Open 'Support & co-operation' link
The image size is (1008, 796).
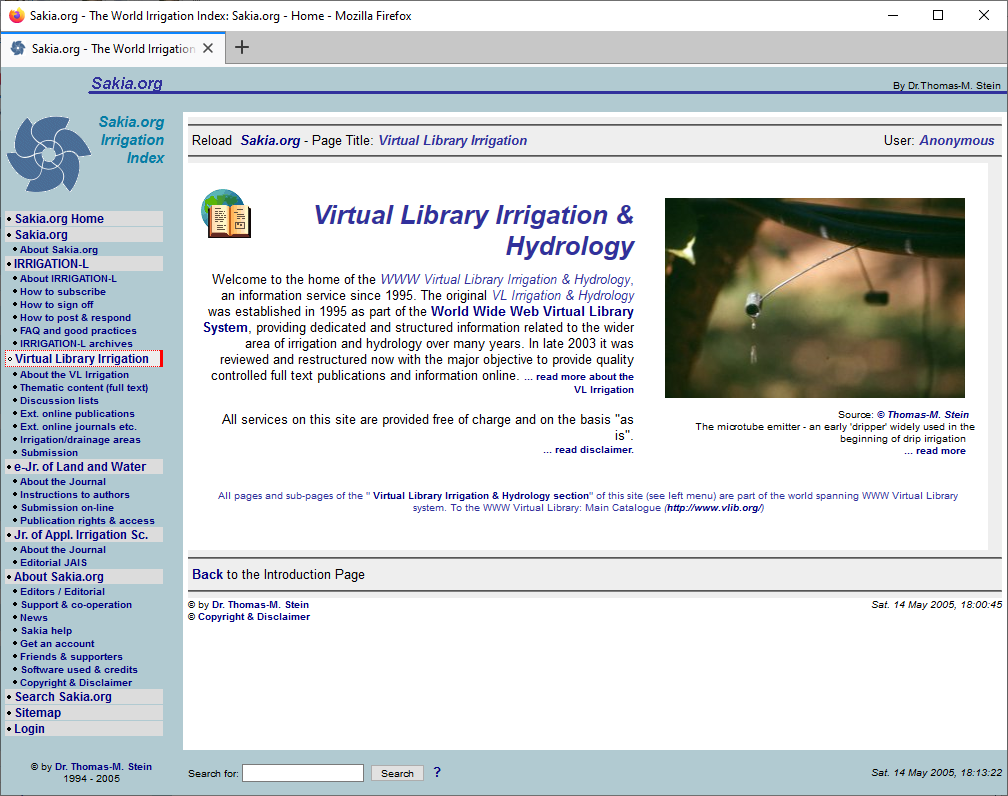(76, 604)
